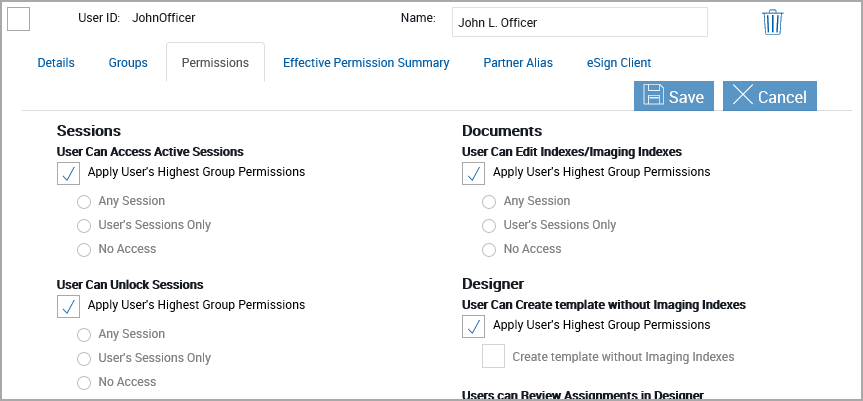The image size is (863, 401).
Task: Switch to the Groups tab
Action: pos(128,63)
